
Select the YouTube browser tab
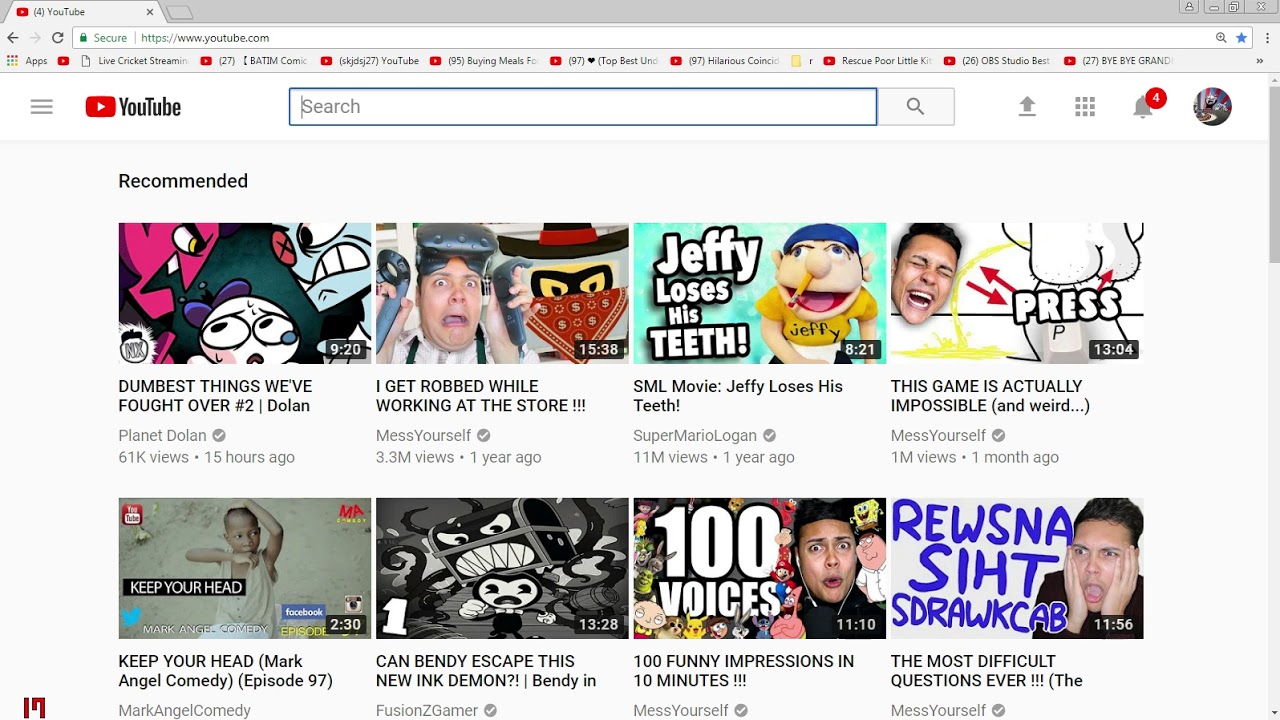tap(80, 12)
